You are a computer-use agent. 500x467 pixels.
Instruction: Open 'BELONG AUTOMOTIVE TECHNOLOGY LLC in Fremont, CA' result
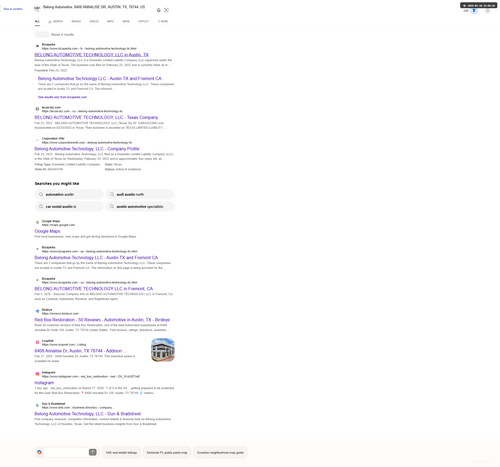click(94, 289)
